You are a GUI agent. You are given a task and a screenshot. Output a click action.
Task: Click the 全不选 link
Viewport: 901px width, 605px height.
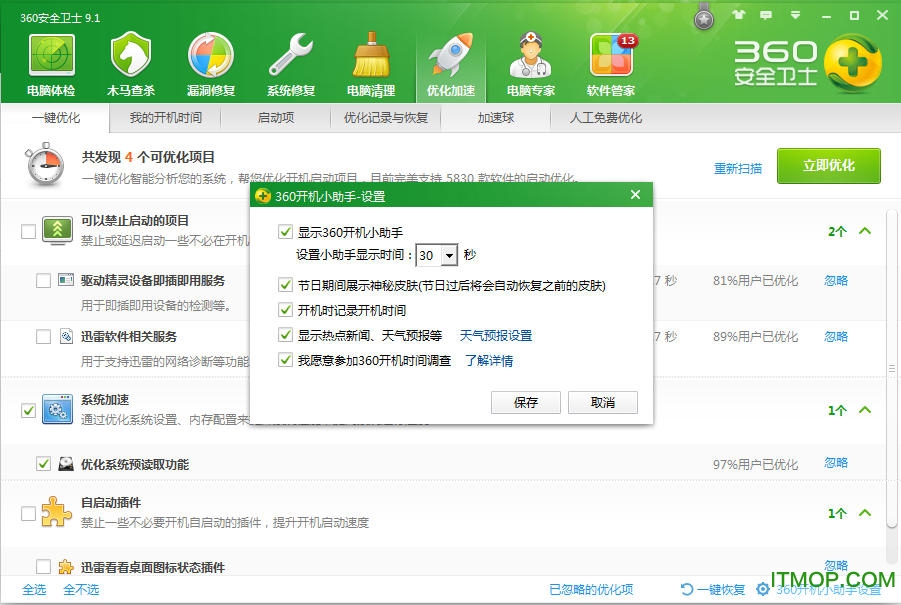[x=81, y=589]
